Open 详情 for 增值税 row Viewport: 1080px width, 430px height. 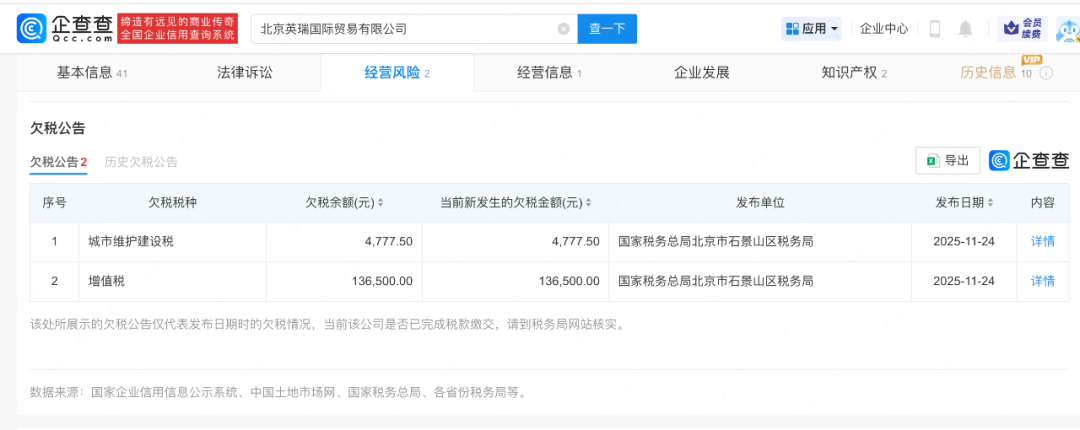(1042, 281)
